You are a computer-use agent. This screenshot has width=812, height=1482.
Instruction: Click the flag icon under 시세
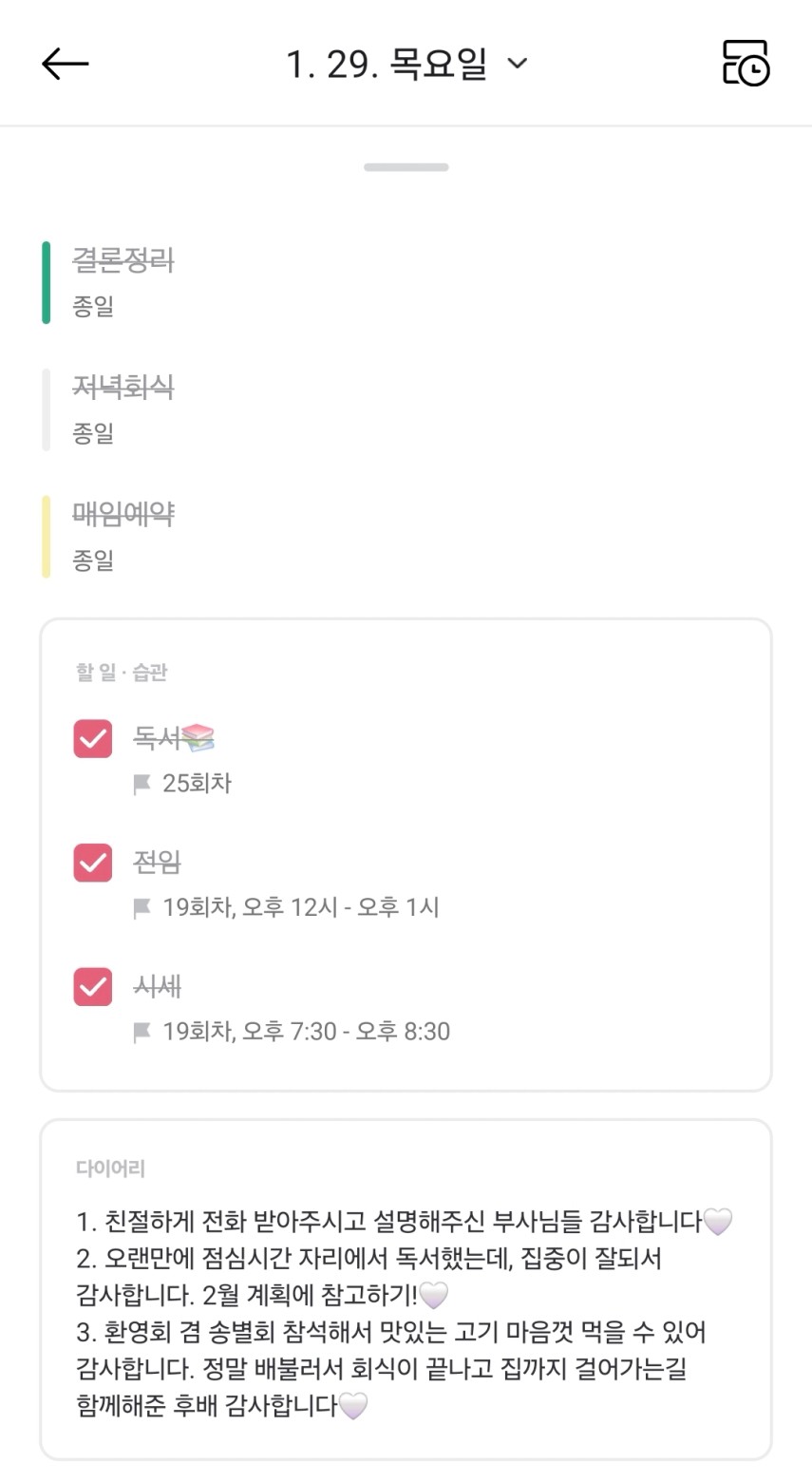tap(142, 1033)
